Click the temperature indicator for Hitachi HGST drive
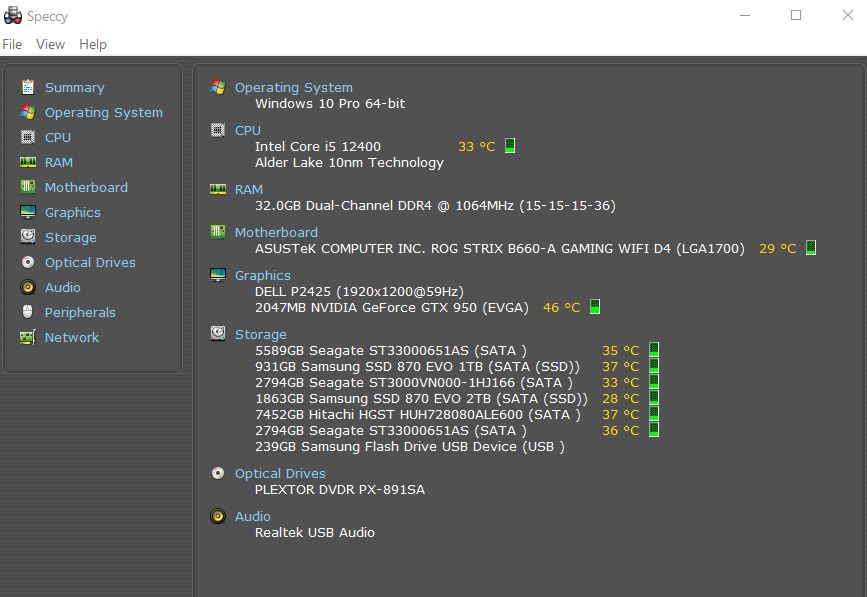Image resolution: width=867 pixels, height=597 pixels. 654,413
